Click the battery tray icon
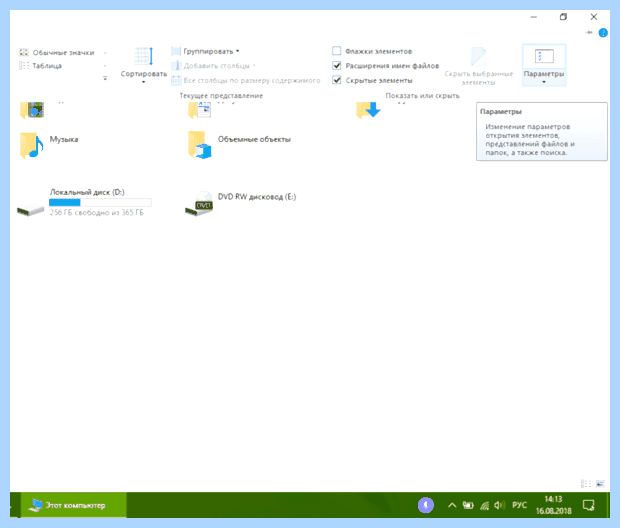 tap(468, 505)
